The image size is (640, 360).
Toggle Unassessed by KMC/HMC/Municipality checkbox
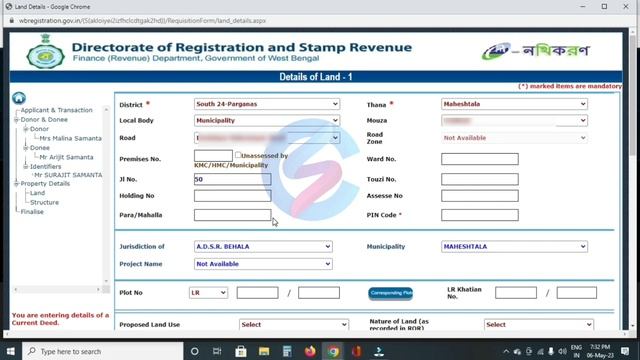click(x=238, y=155)
